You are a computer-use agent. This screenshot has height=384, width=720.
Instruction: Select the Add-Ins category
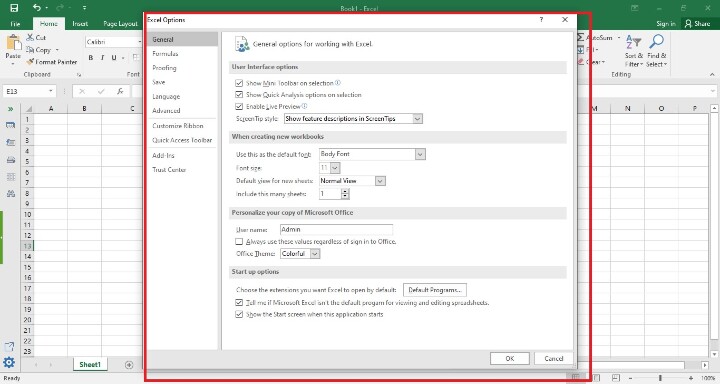pyautogui.click(x=163, y=156)
